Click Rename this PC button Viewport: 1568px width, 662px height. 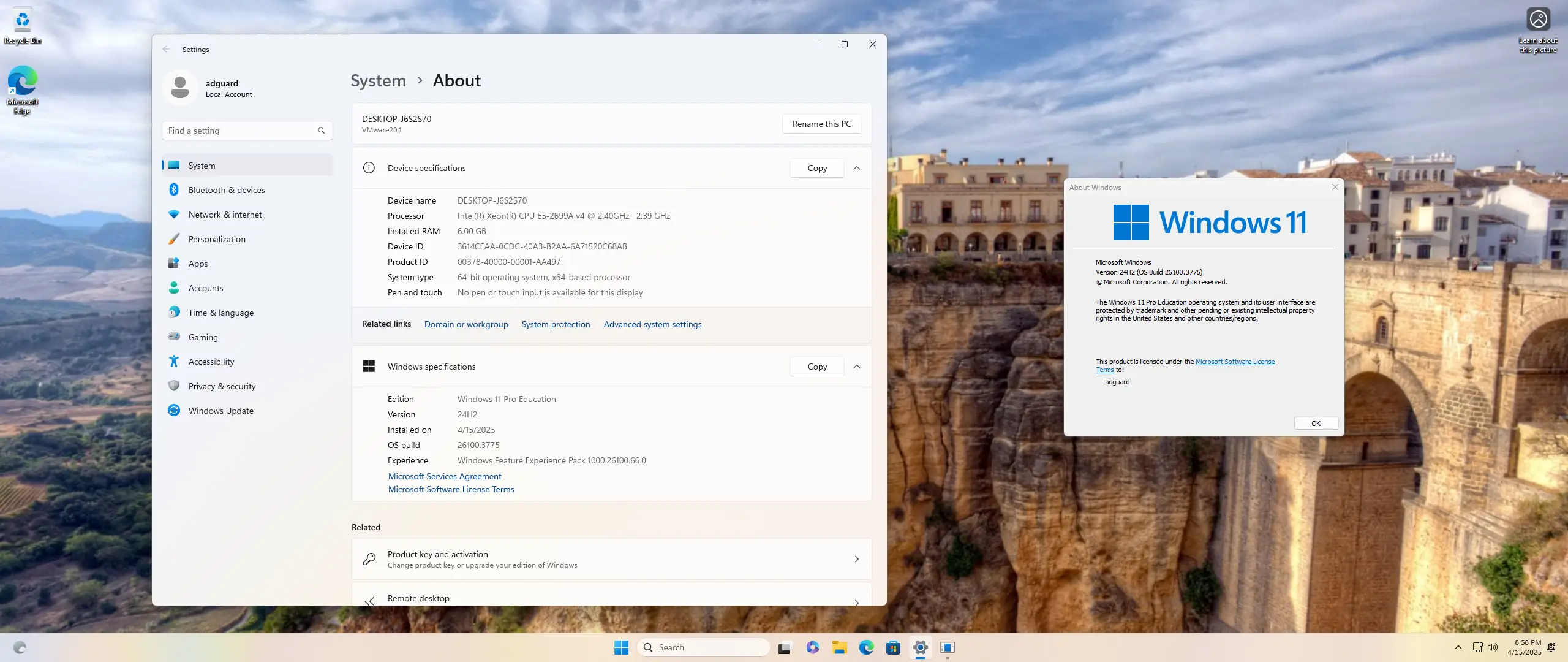click(821, 124)
